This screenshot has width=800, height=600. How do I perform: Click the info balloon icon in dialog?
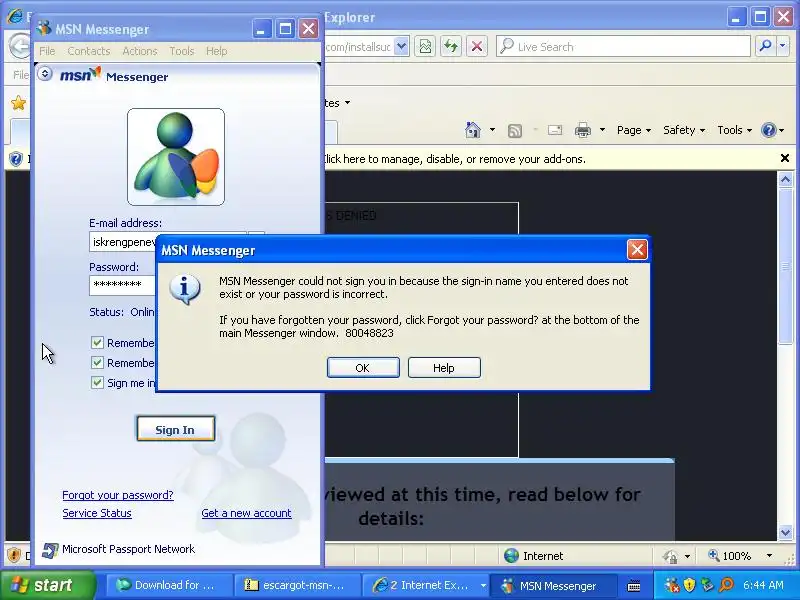[x=185, y=290]
